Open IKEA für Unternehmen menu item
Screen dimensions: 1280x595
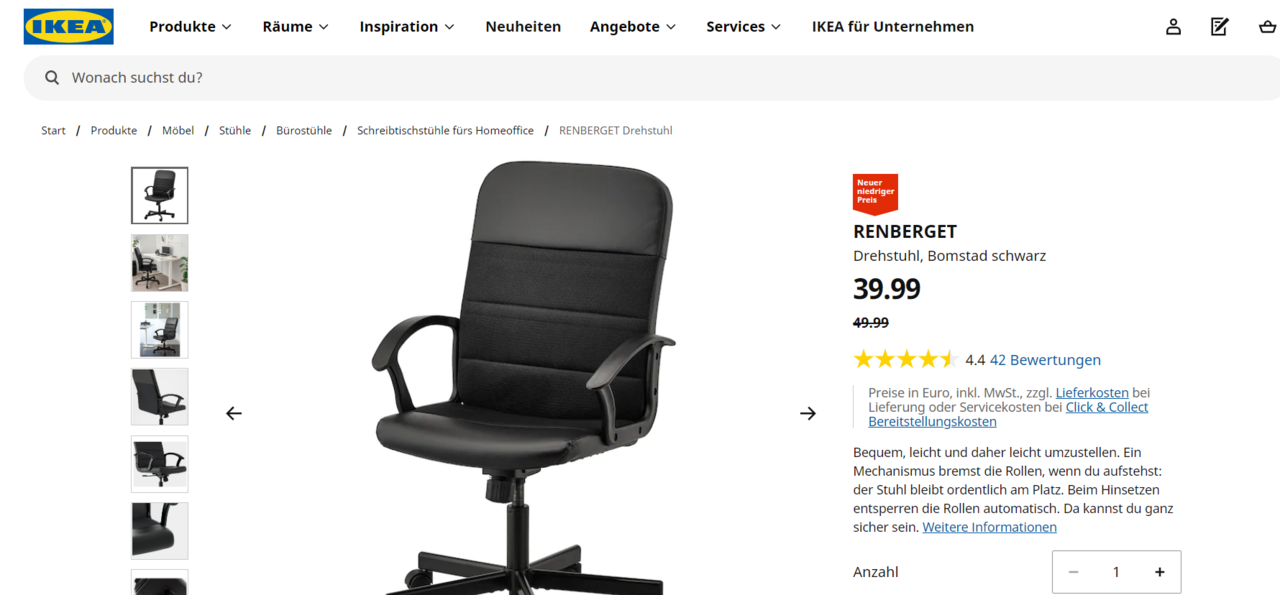coord(893,27)
